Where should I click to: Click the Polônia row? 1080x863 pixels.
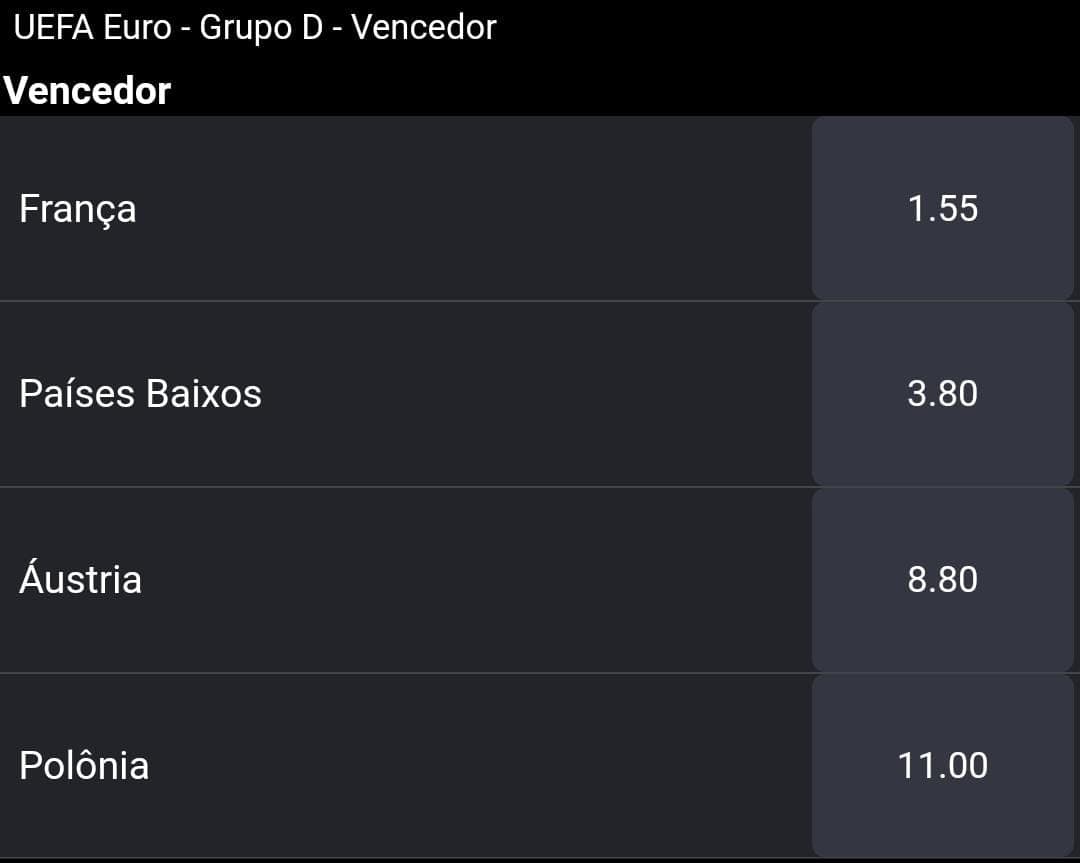(x=540, y=766)
